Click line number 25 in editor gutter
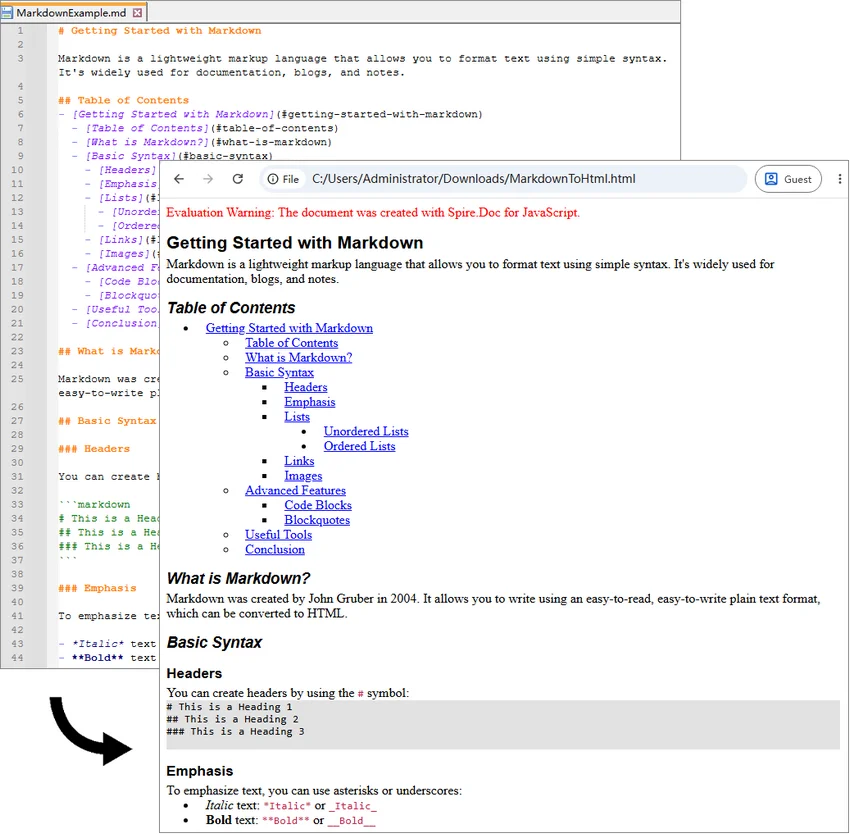The image size is (850, 834). click(18, 379)
